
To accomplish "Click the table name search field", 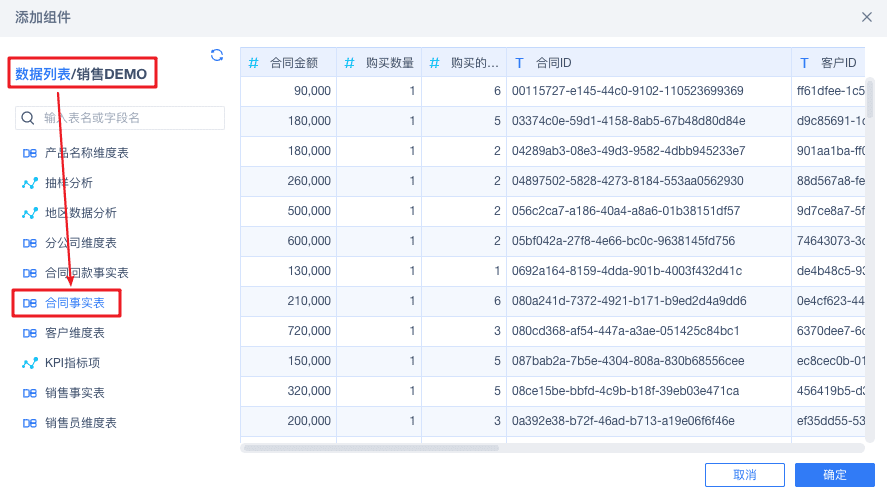I will click(130, 118).
